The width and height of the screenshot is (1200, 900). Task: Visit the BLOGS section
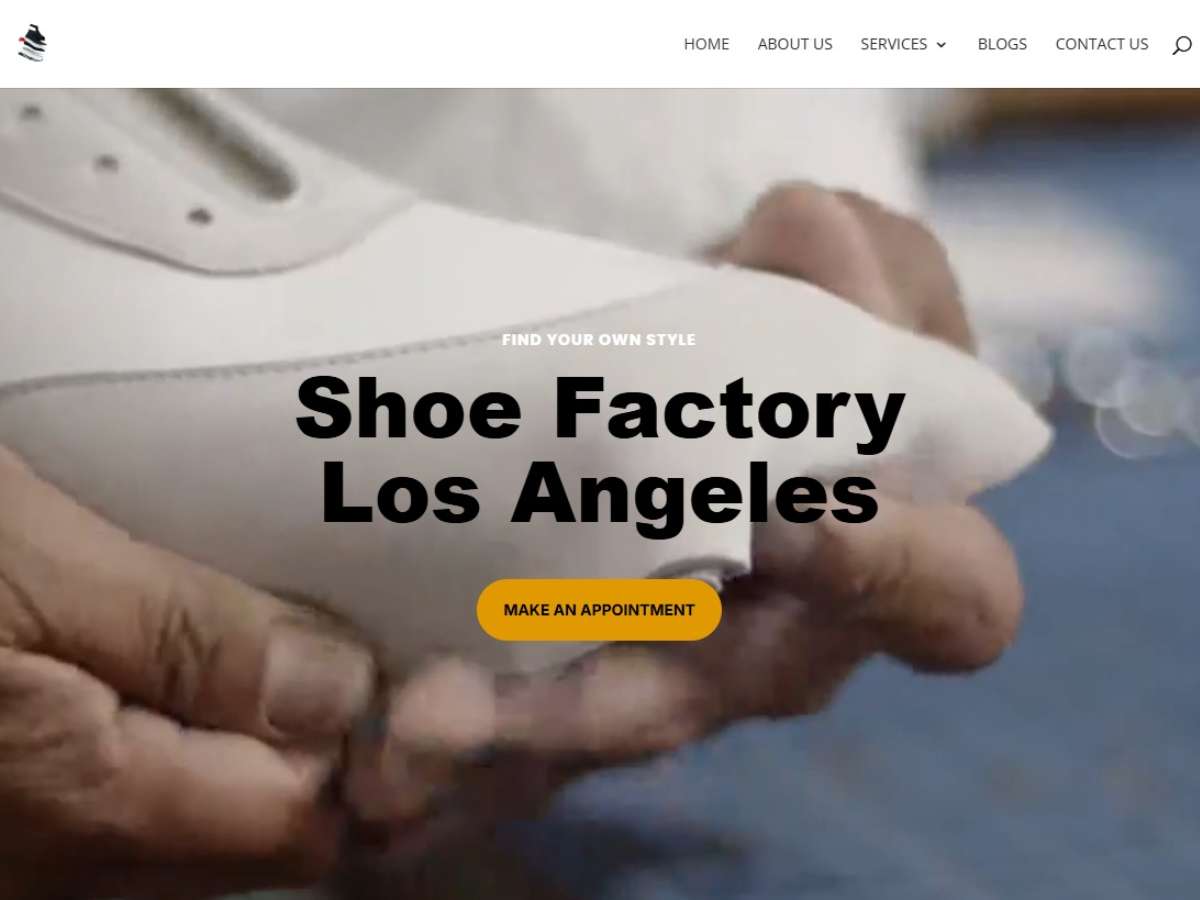(x=1002, y=44)
